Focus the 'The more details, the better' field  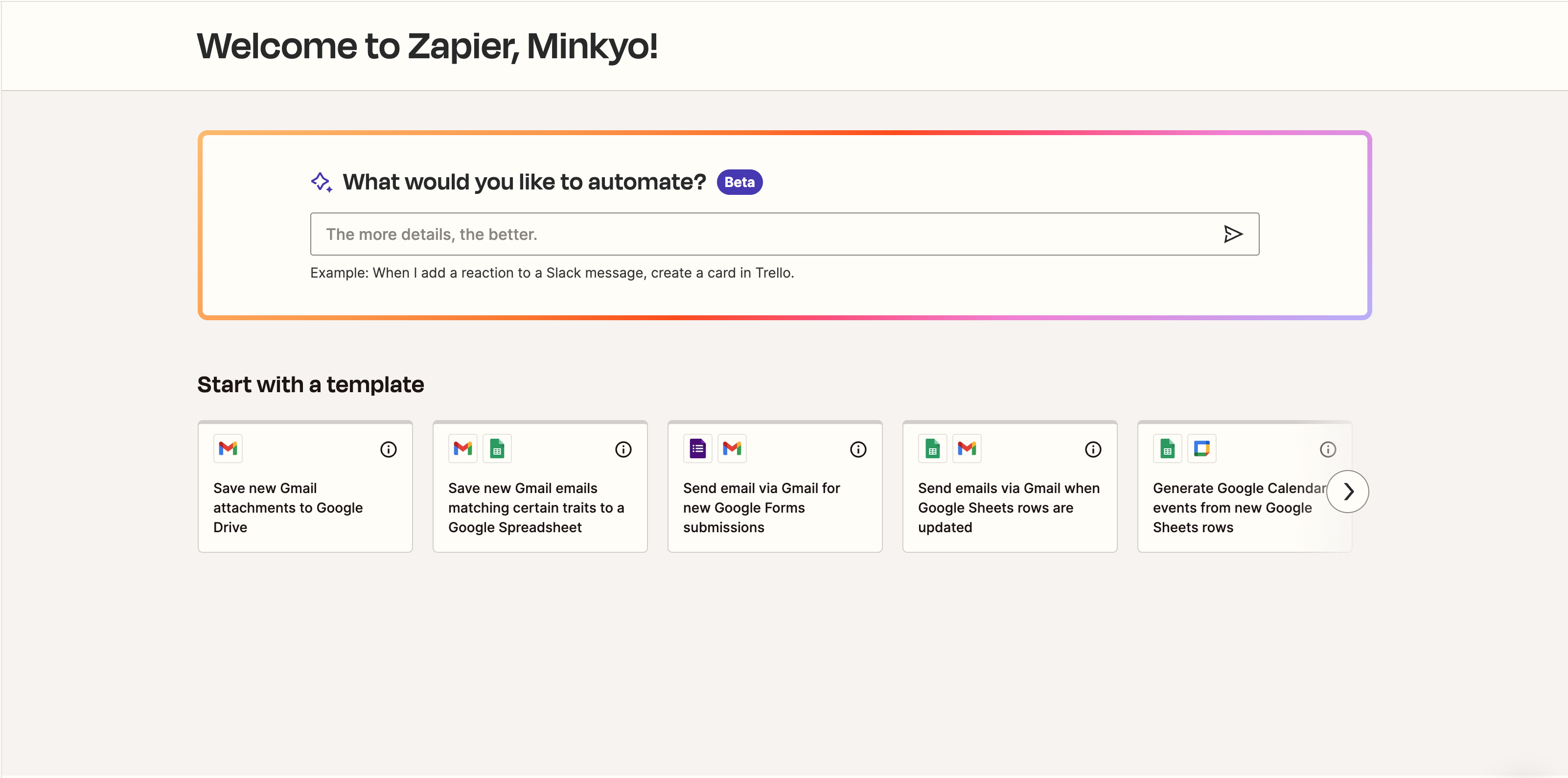[x=784, y=234]
